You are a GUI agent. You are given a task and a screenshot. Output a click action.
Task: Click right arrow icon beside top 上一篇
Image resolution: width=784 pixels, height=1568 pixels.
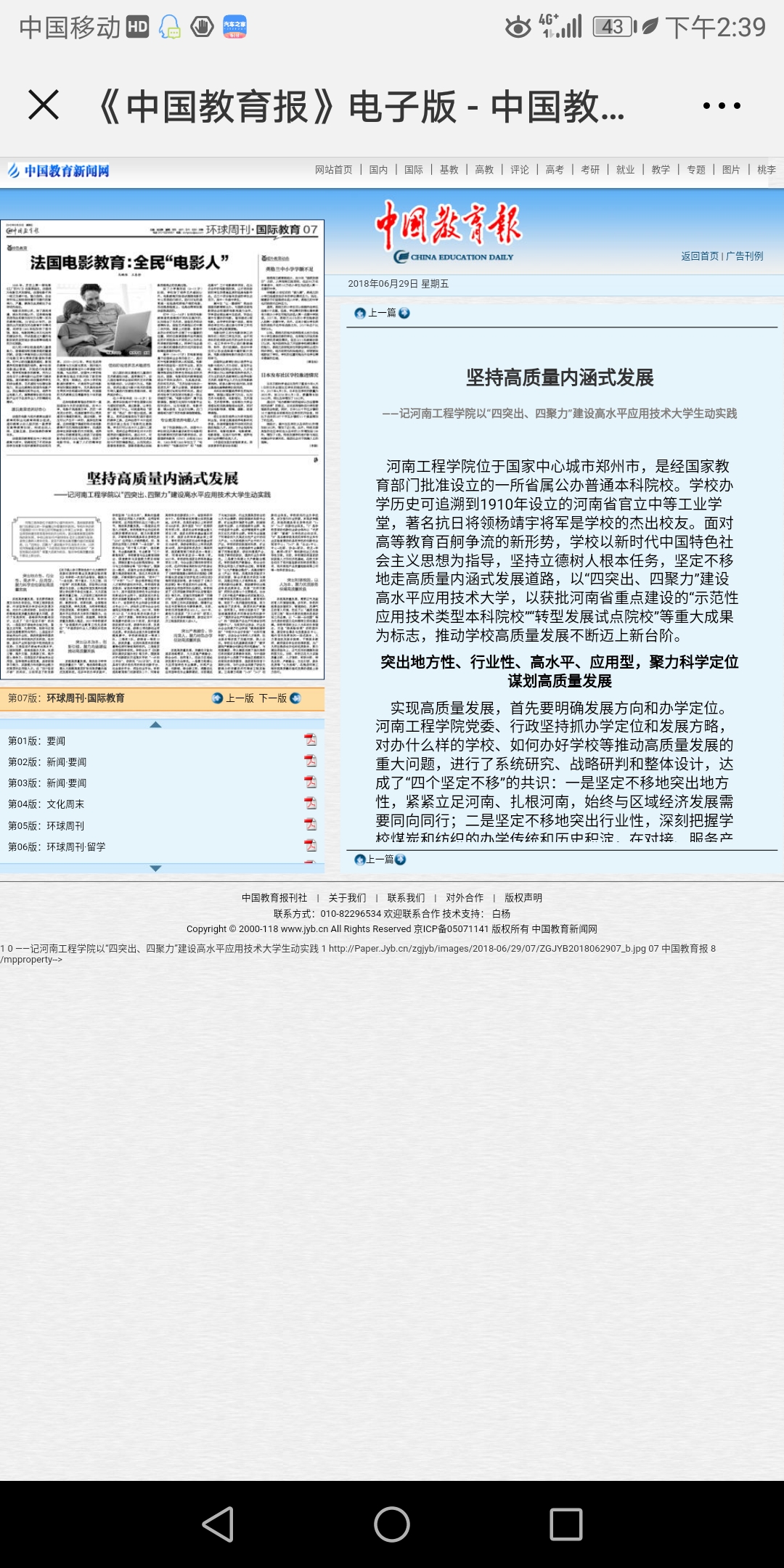click(404, 313)
